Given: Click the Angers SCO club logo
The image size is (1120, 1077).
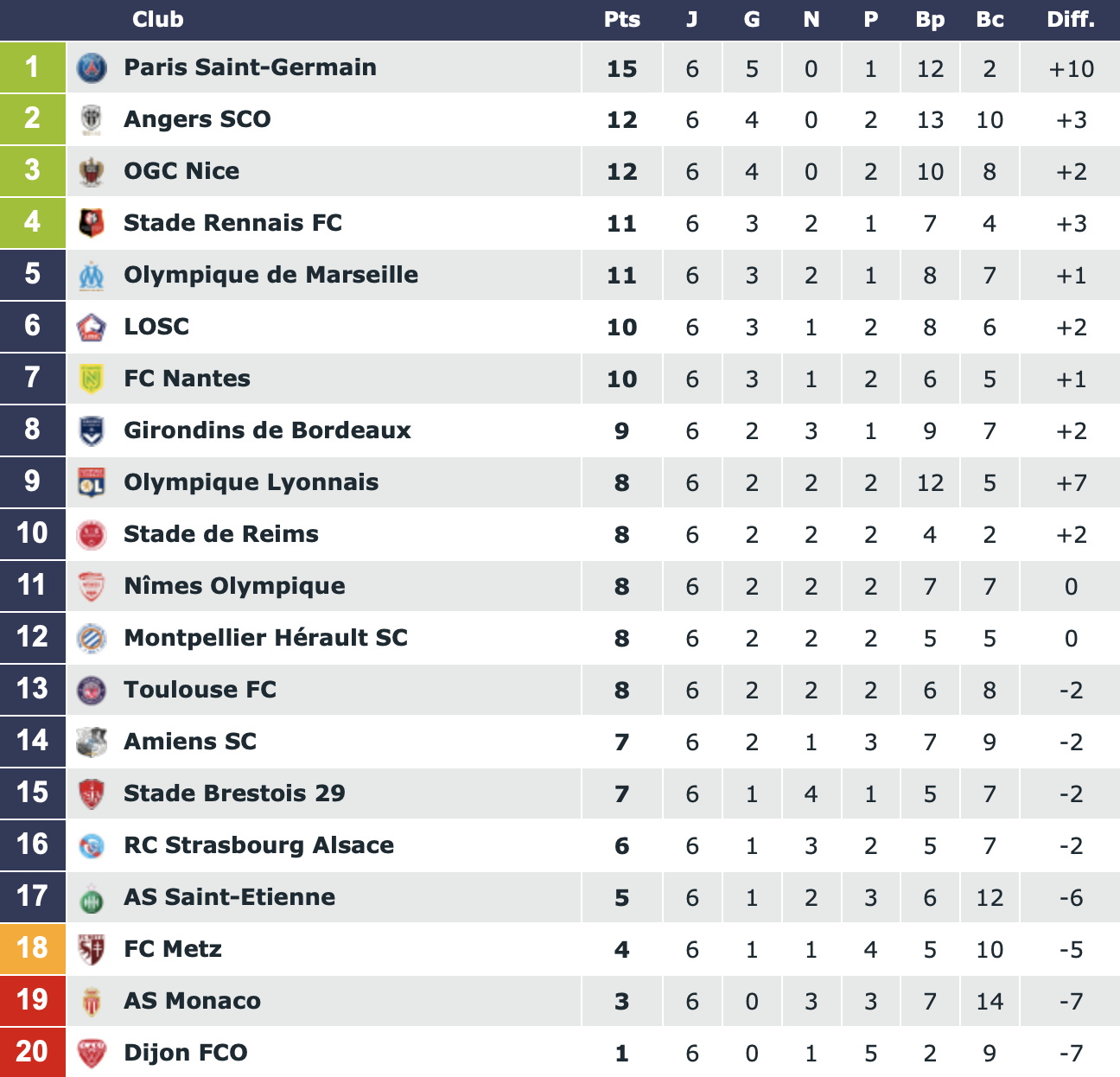Looking at the screenshot, I should click(92, 119).
